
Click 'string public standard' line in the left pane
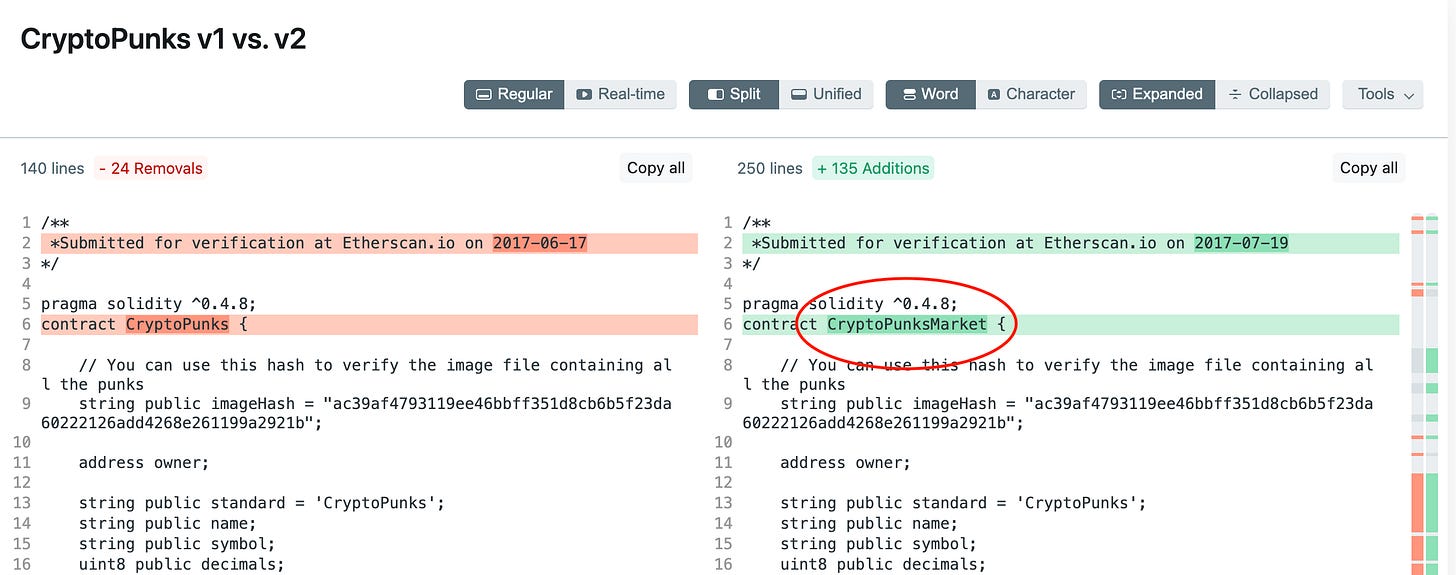(x=261, y=503)
